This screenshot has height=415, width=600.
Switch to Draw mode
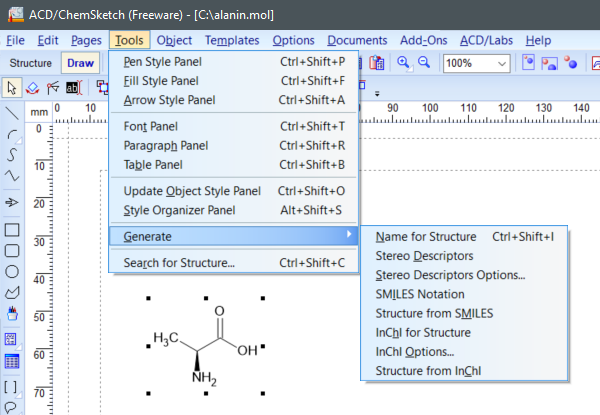[x=80, y=63]
